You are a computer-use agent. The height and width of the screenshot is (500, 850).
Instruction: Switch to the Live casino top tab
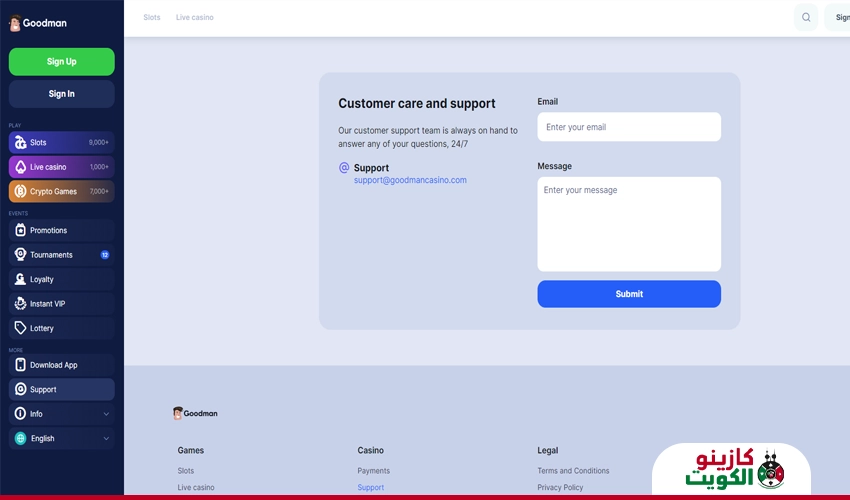click(194, 17)
